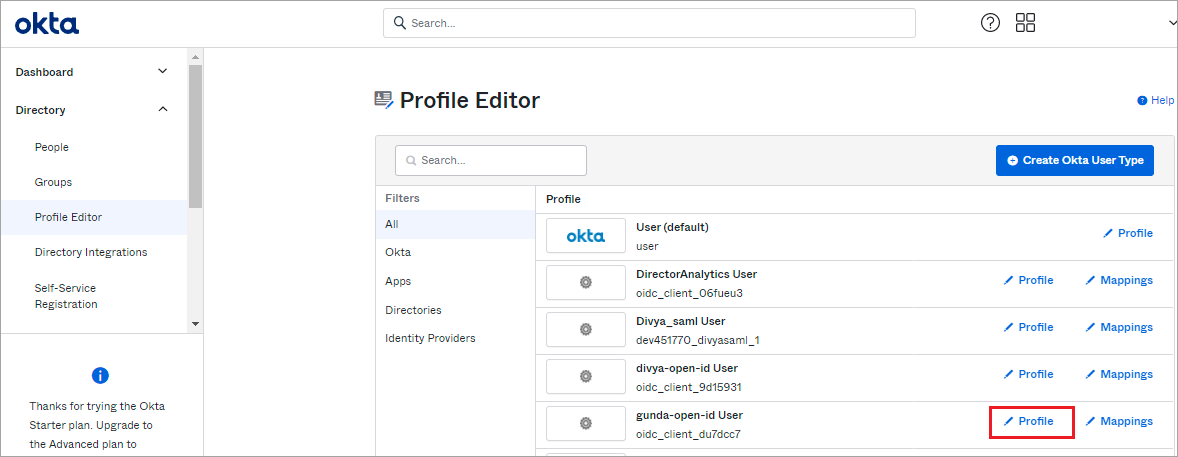Open Directory Integrations in the sidebar
The width and height of the screenshot is (1178, 457).
[91, 252]
